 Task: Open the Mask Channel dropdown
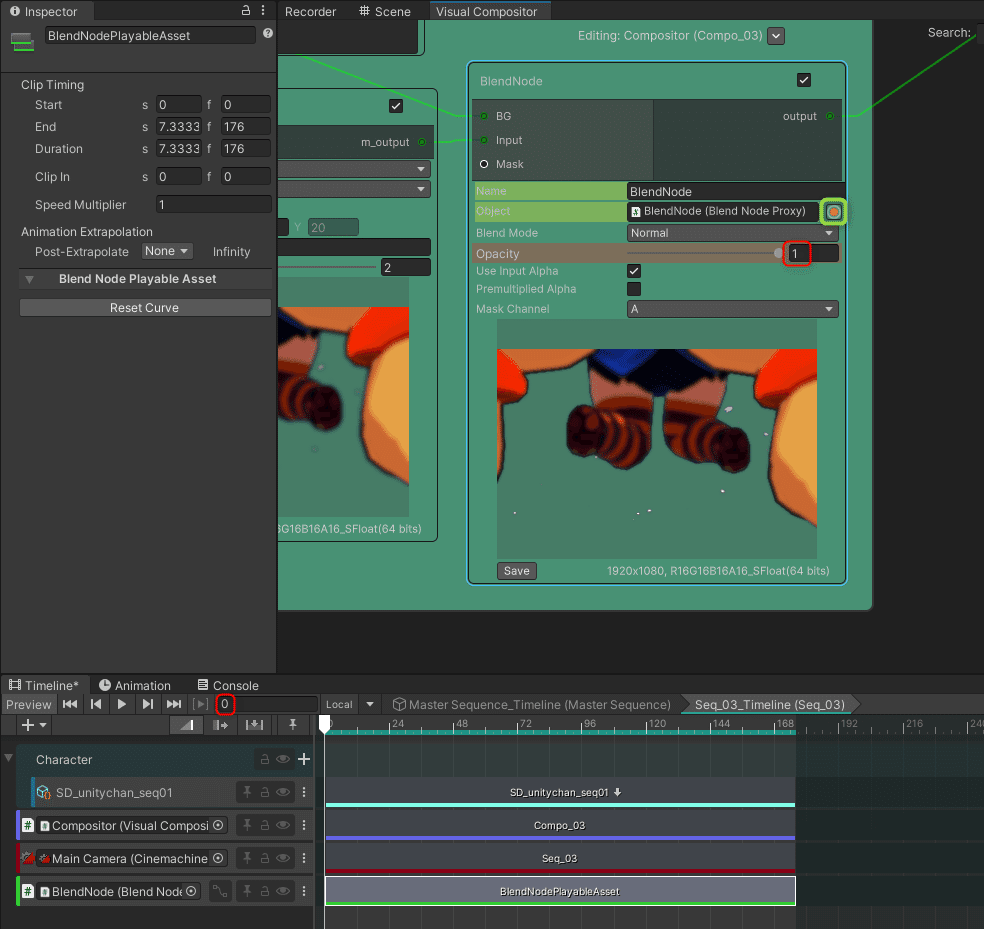coord(732,310)
